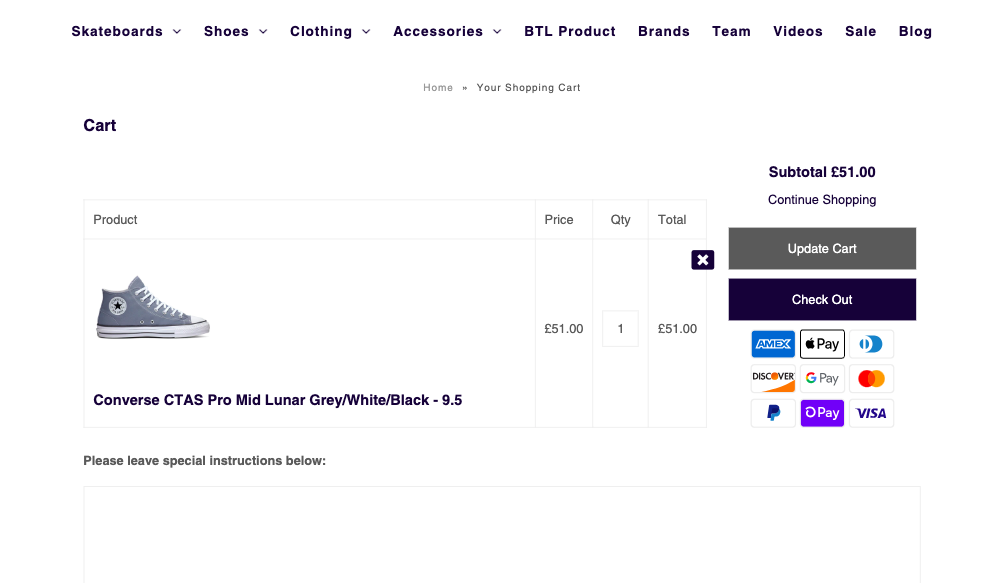The height and width of the screenshot is (583, 1004).
Task: Expand the Skateboards menu chevron
Action: pyautogui.click(x=177, y=32)
